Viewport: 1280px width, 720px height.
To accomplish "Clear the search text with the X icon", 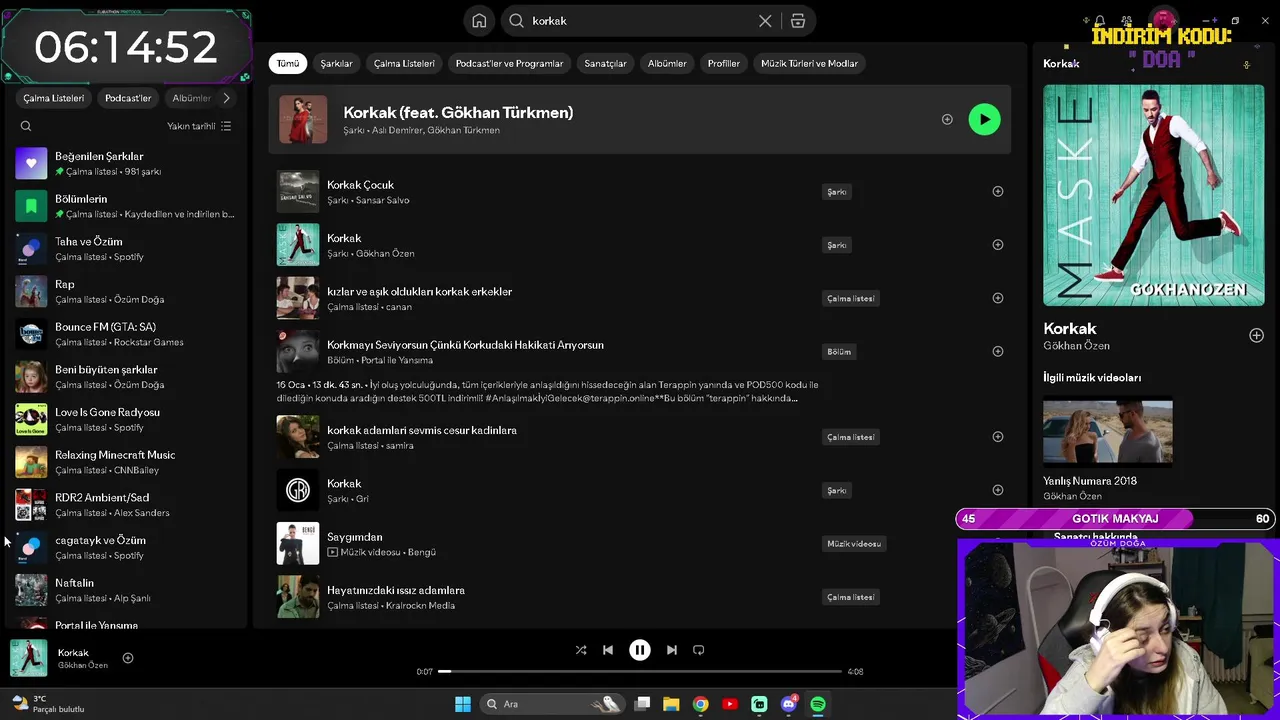I will [765, 21].
